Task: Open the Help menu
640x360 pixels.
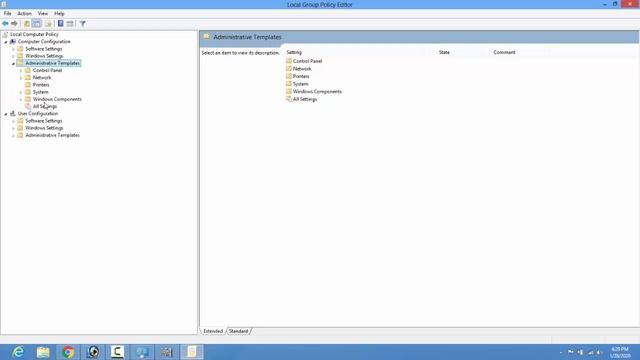Action: [x=59, y=13]
